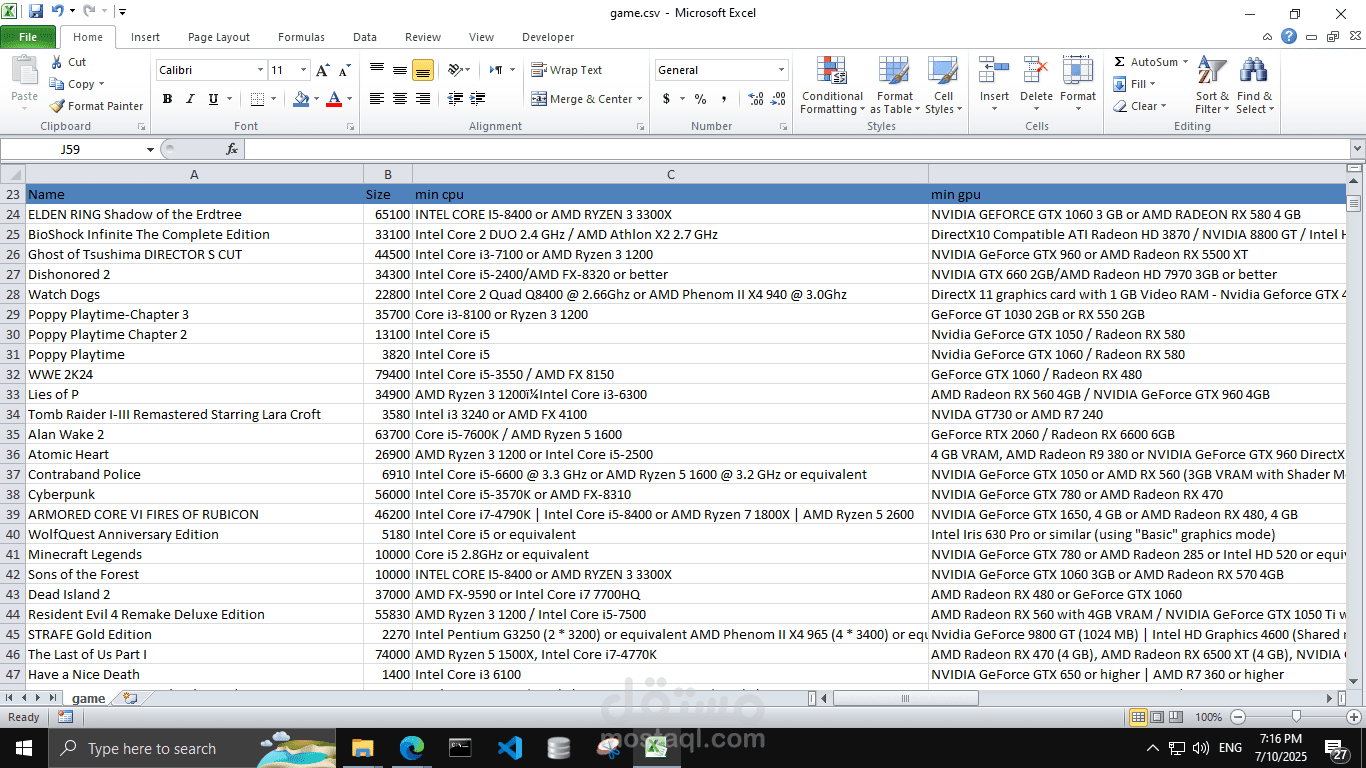Click the Insert Function fx button
This screenshot has width=1366, height=768.
pos(232,149)
